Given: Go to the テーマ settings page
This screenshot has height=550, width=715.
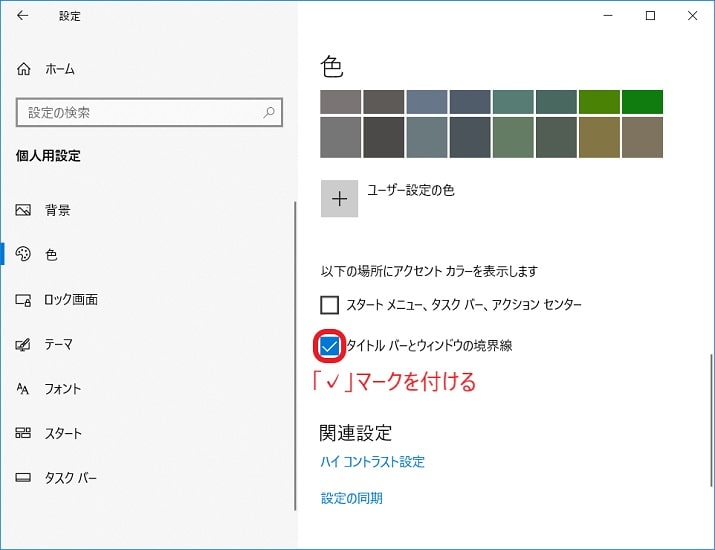Looking at the screenshot, I should [x=58, y=344].
